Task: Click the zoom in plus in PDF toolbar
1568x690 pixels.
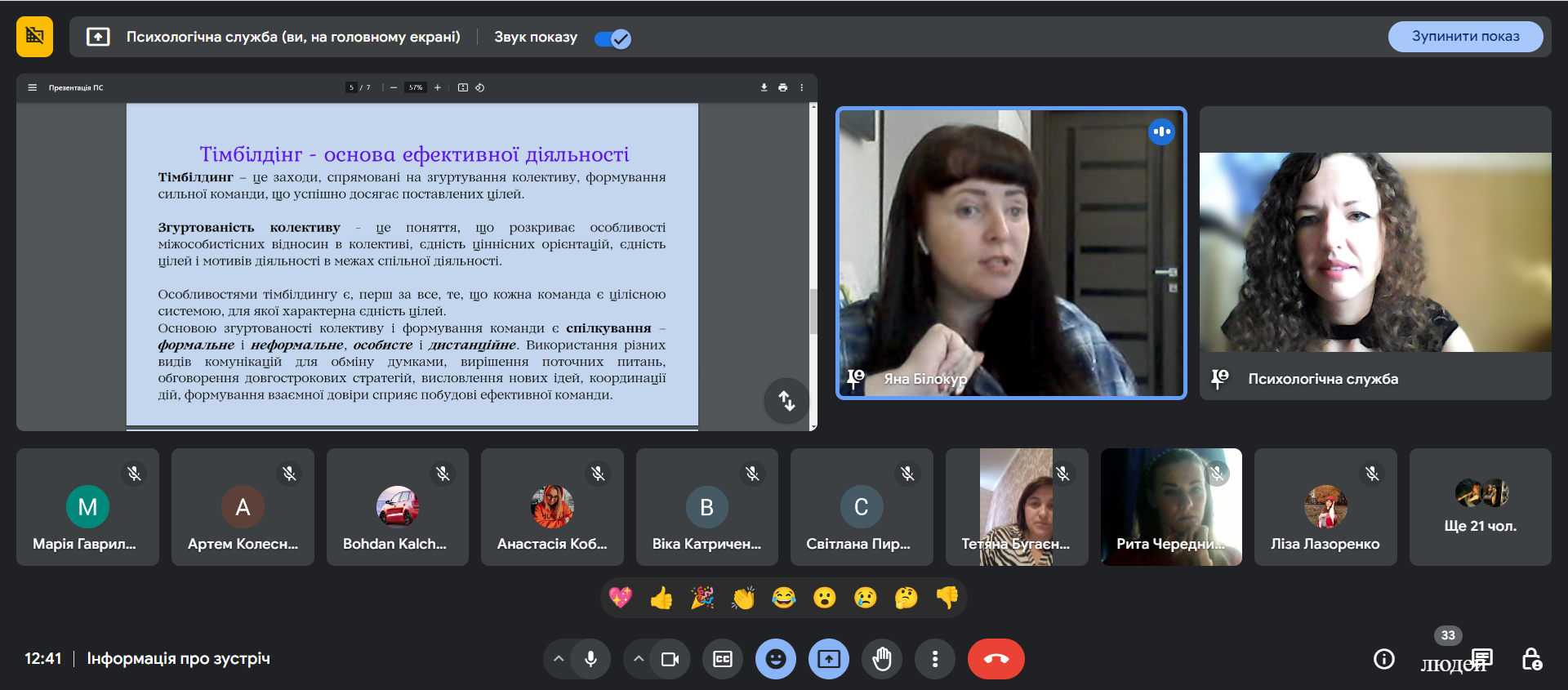Action: tap(438, 87)
